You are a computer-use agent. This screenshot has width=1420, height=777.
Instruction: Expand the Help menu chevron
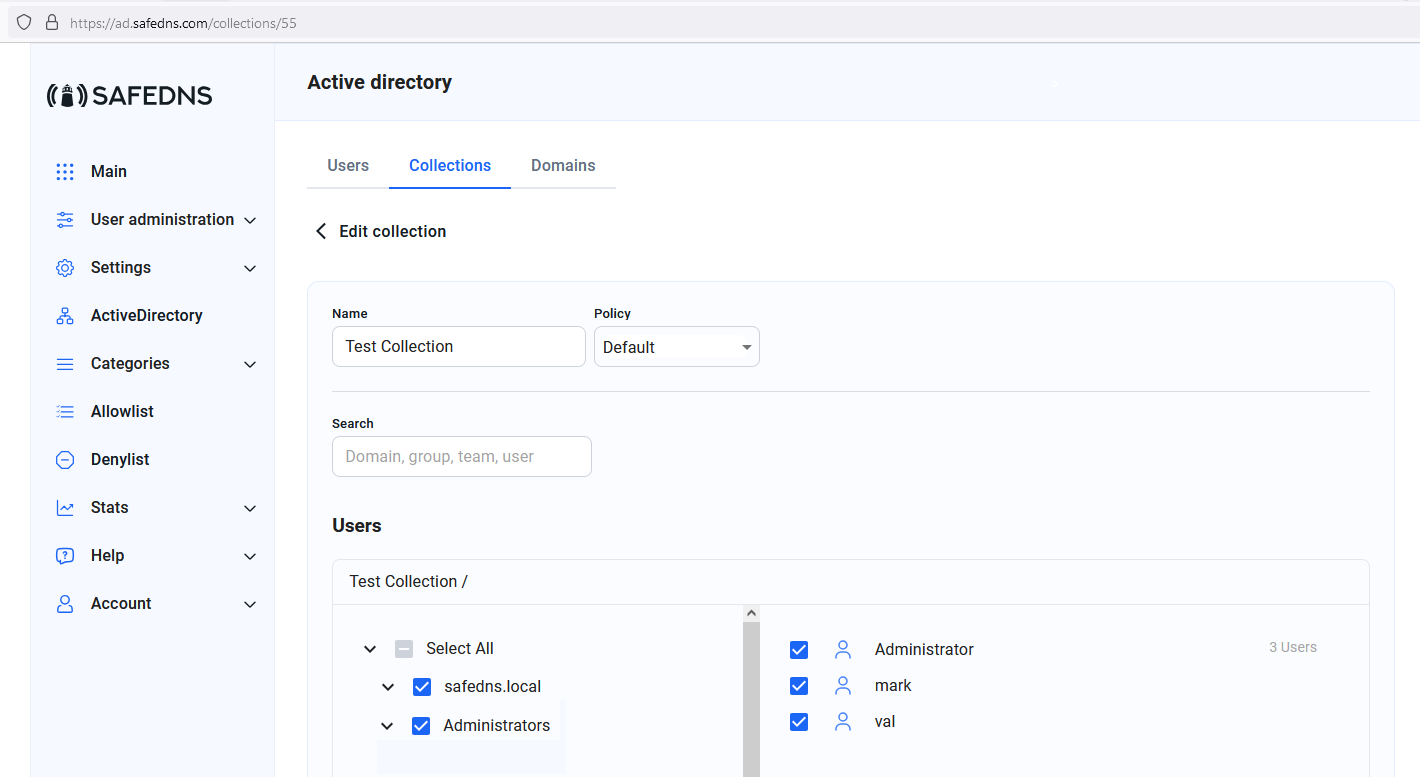coord(250,556)
